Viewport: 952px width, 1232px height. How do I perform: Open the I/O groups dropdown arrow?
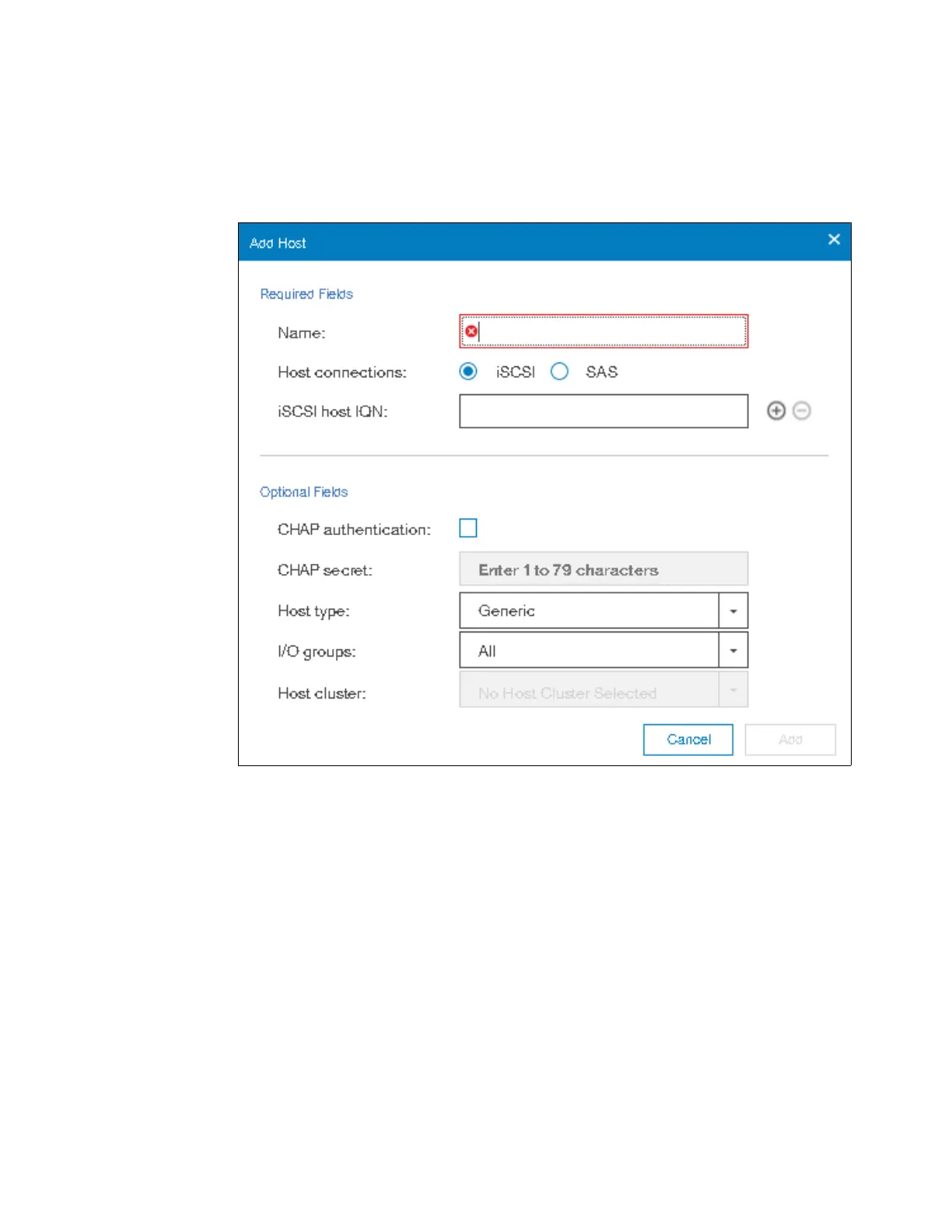tap(733, 650)
